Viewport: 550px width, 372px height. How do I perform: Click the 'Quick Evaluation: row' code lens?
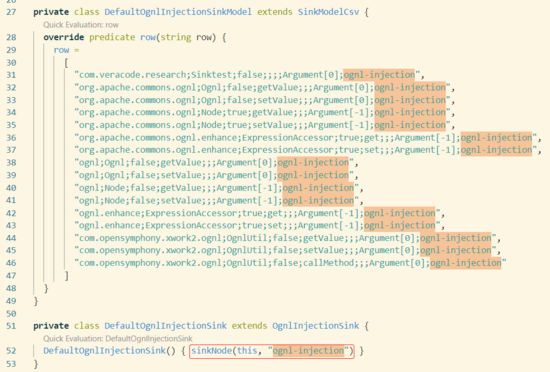81,25
